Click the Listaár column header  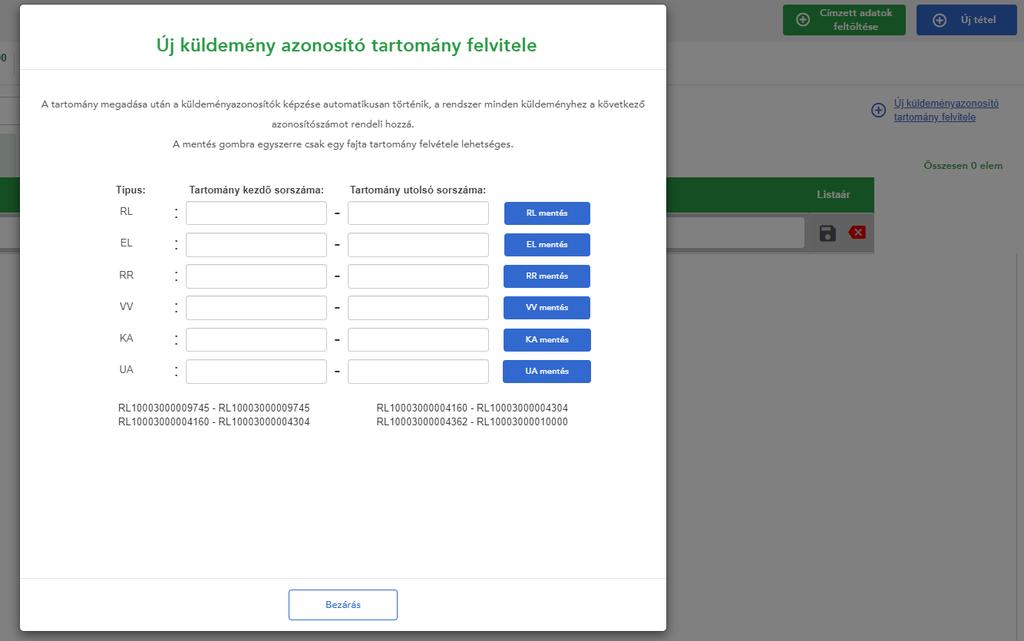833,195
